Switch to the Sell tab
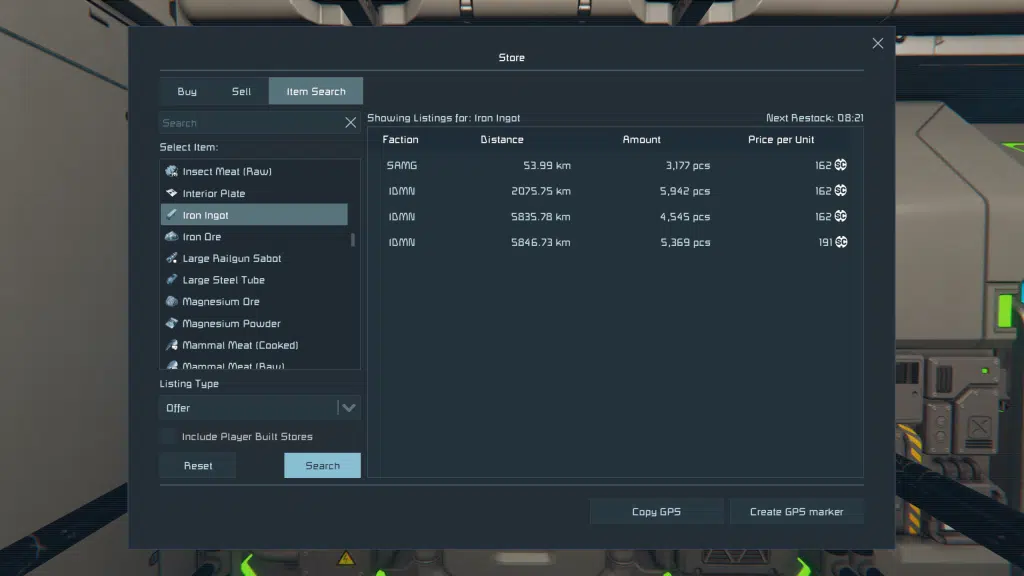The height and width of the screenshot is (576, 1024). tap(241, 91)
